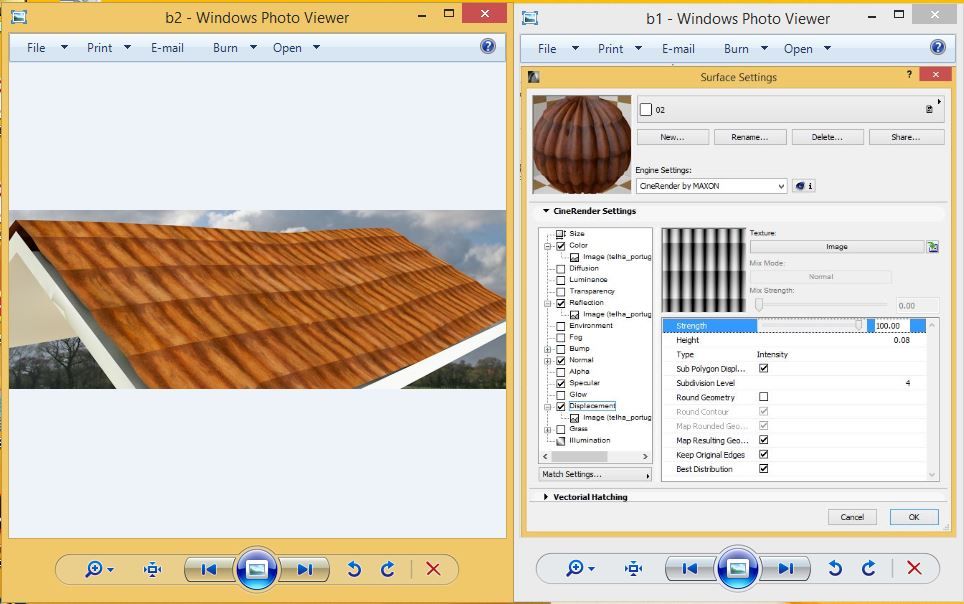
Task: Go to previous photo in b2 viewer
Action: point(209,569)
